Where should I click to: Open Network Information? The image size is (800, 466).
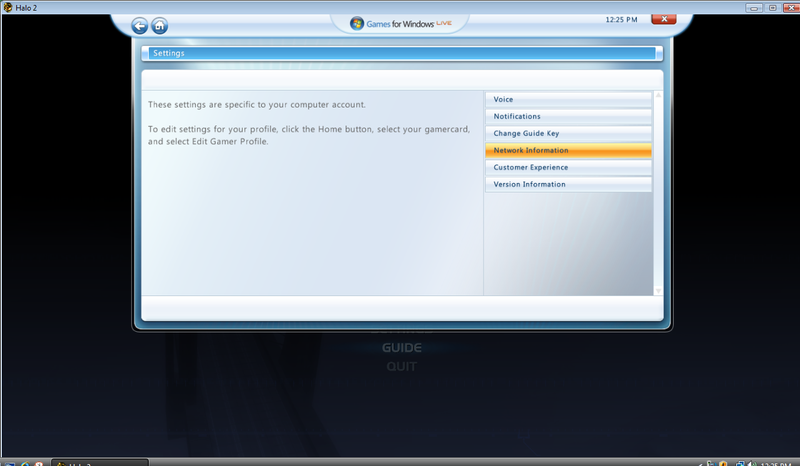click(568, 150)
